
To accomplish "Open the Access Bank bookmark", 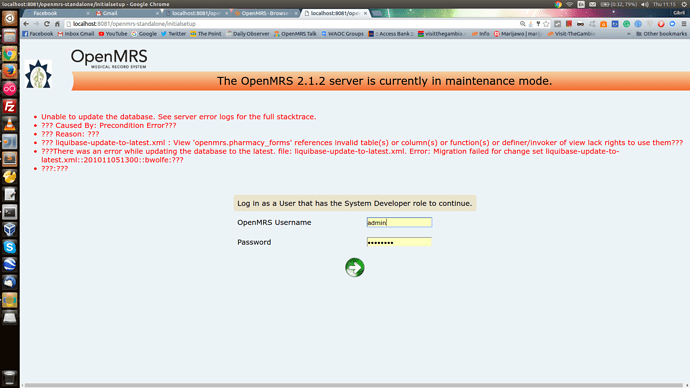I will [x=391, y=33].
